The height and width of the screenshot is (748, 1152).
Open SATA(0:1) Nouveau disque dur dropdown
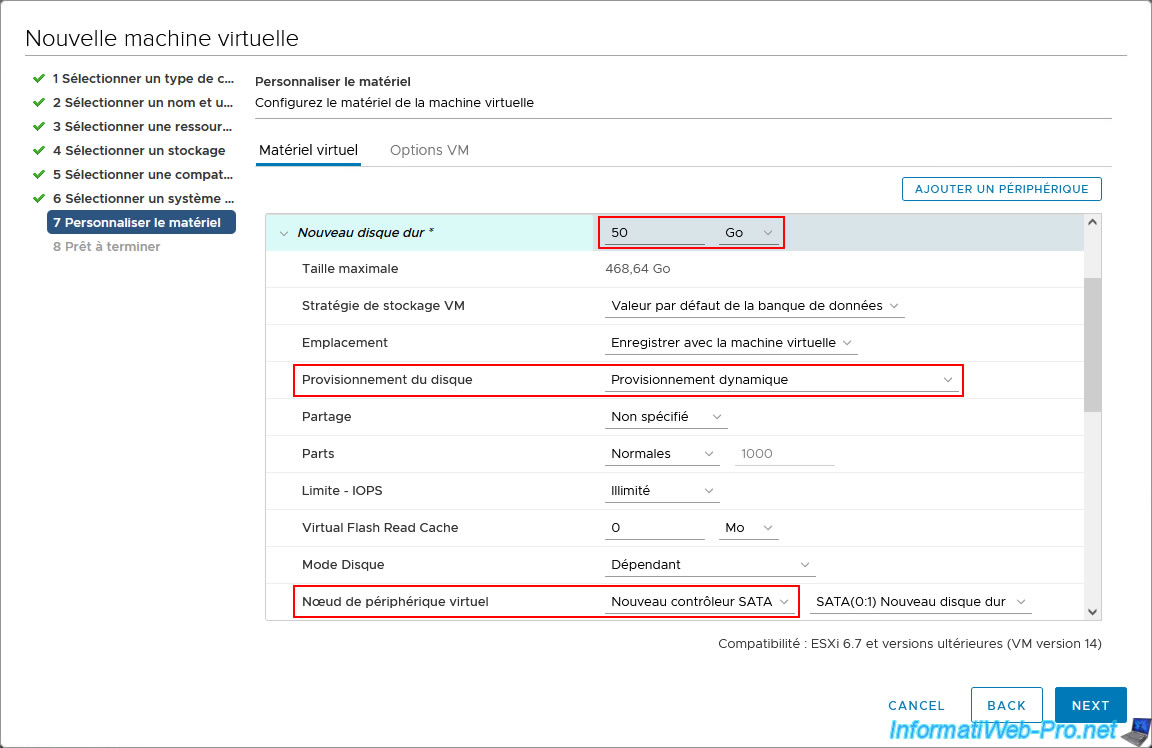coord(921,602)
